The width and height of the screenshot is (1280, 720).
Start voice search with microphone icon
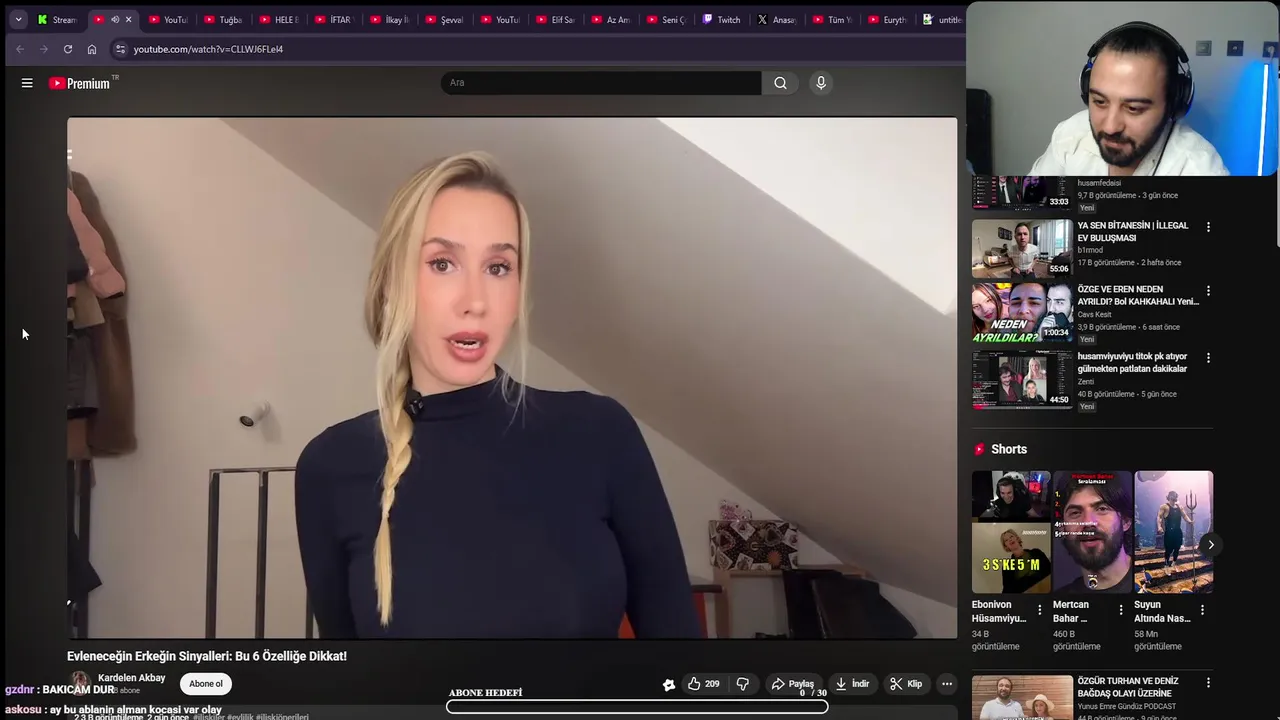click(x=821, y=83)
